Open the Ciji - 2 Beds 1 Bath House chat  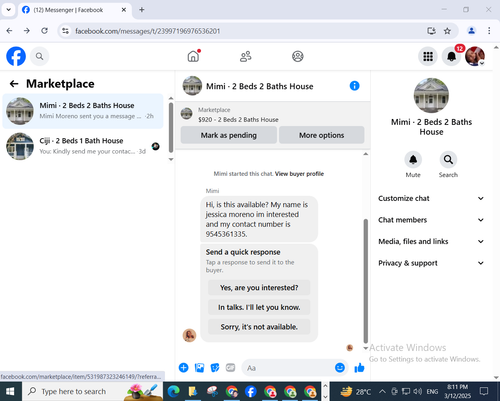click(x=83, y=146)
